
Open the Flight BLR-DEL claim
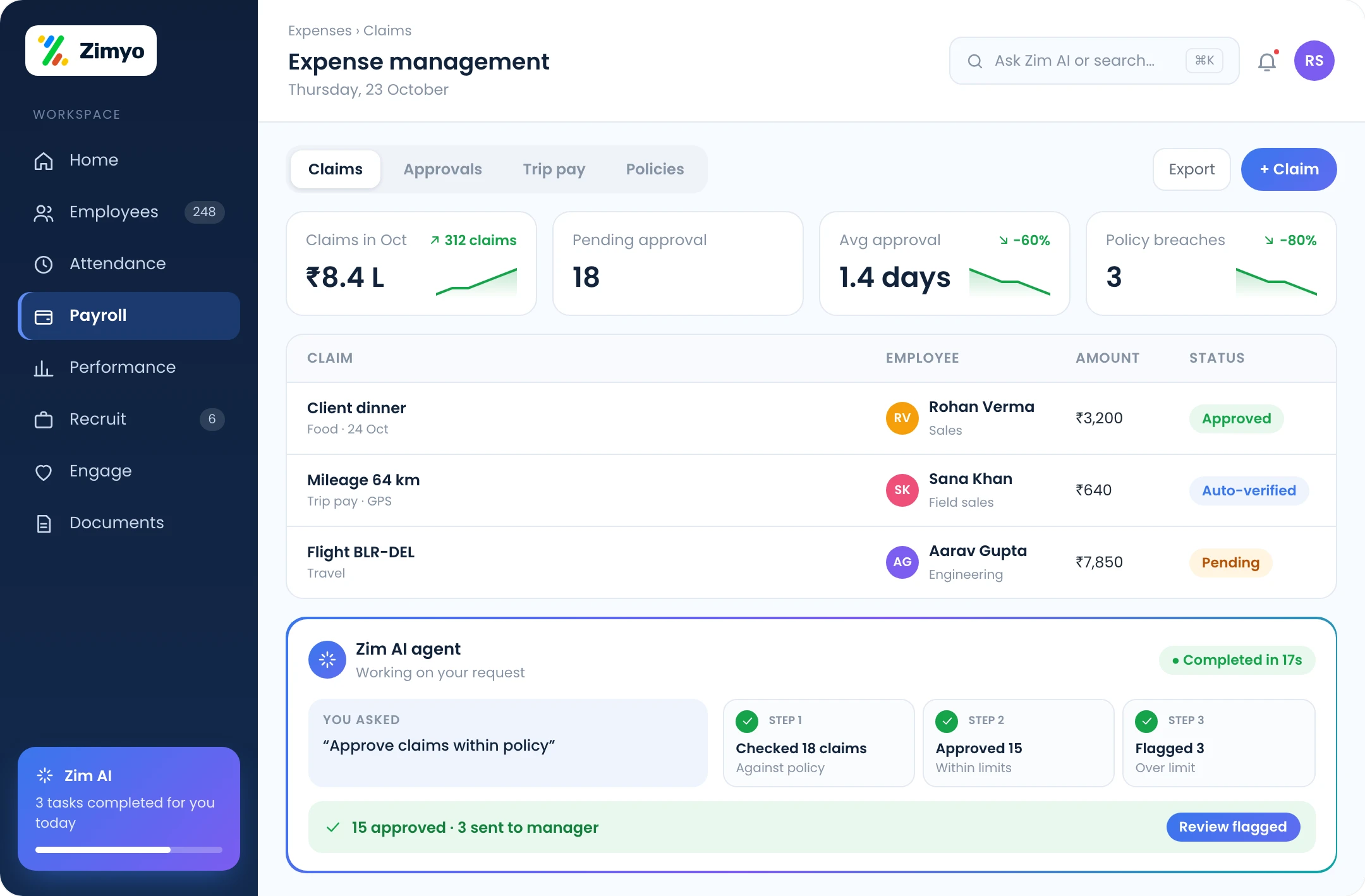tap(811, 562)
